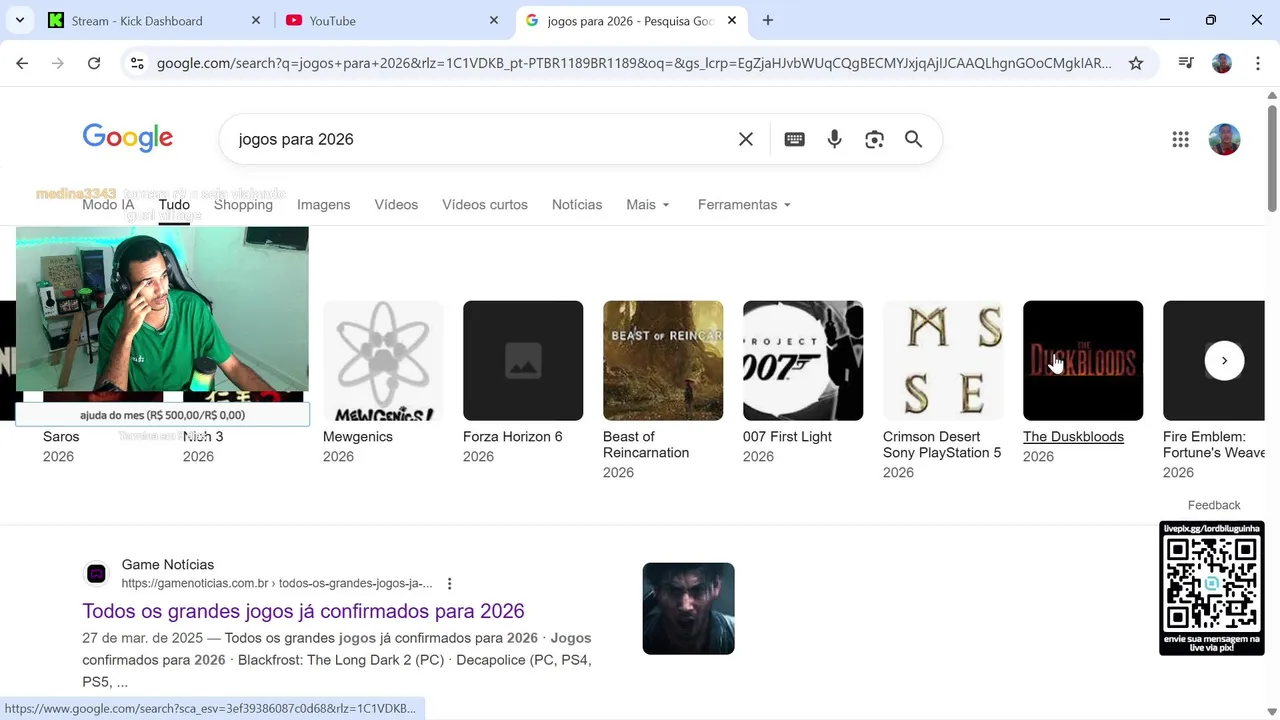Select the Shopping tab
Screen dimensions: 1280x720
coord(243,204)
